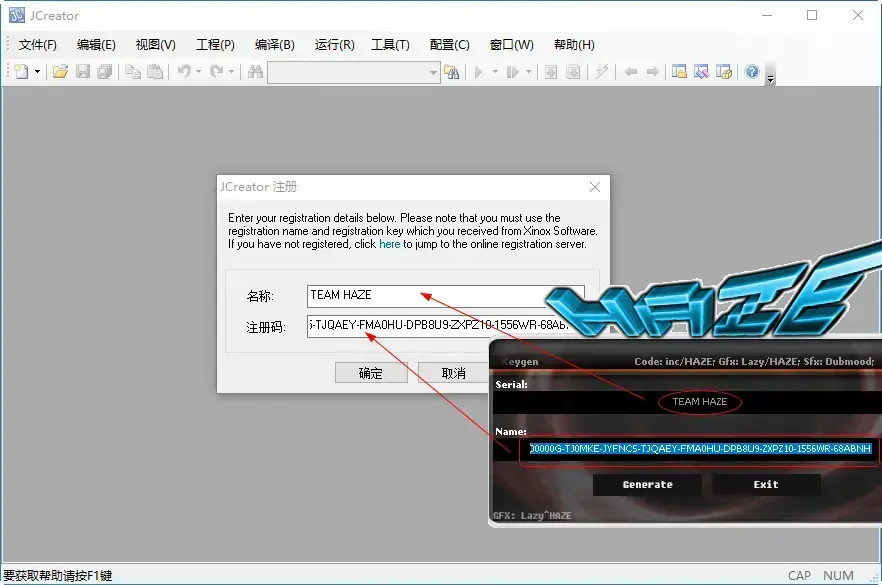This screenshot has width=882, height=585.
Task: Open the 编译(B) menu
Action: 274,45
